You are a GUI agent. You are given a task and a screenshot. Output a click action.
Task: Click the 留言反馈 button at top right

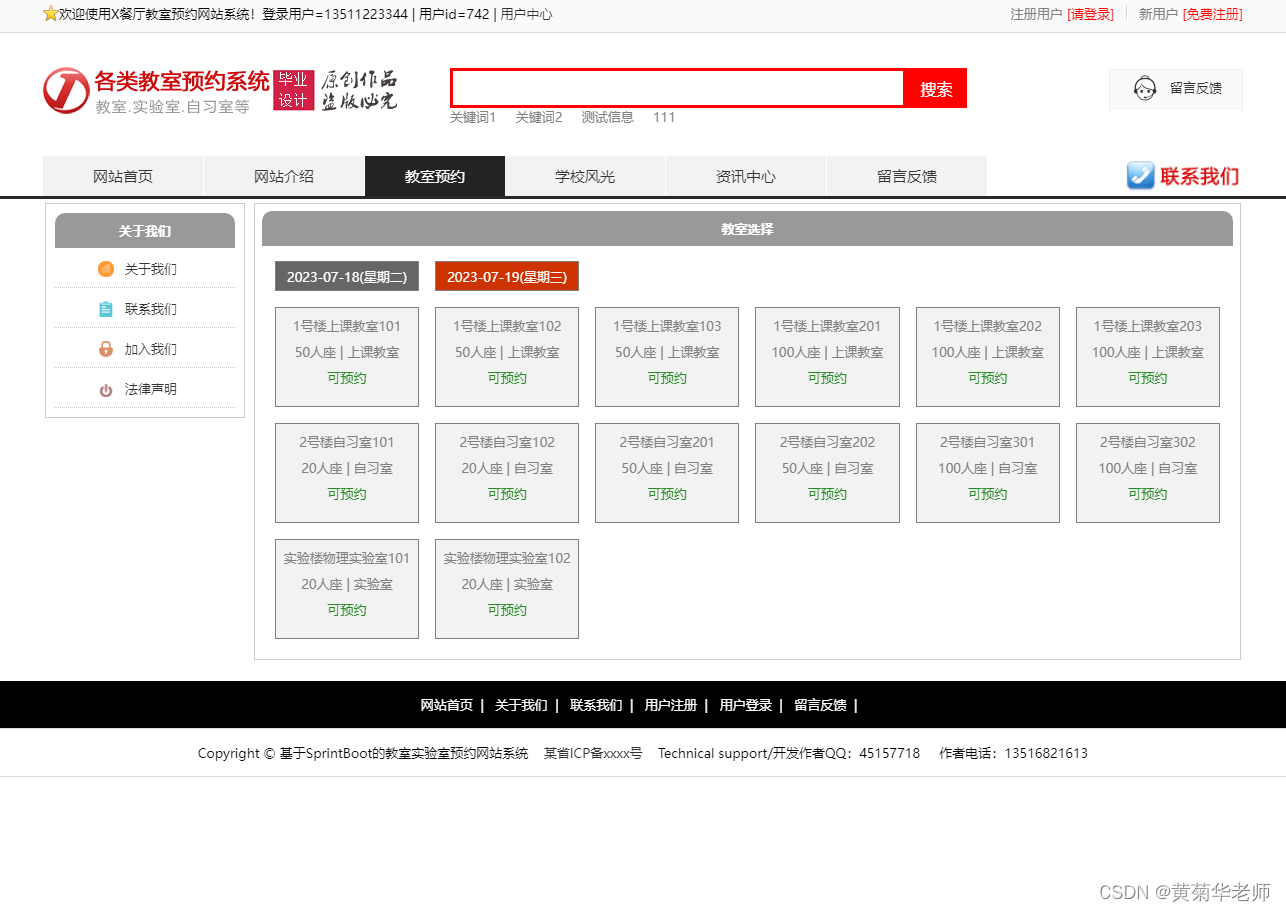click(x=1176, y=89)
